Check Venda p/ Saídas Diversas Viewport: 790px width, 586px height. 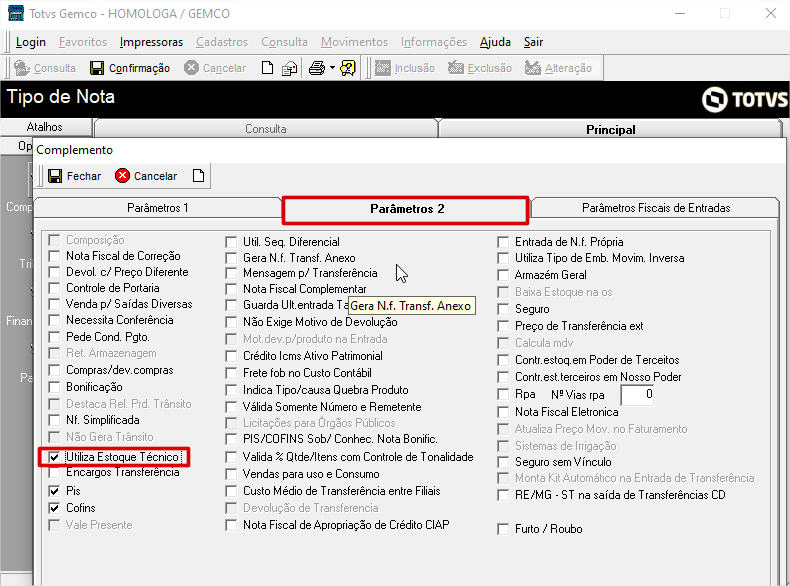(x=54, y=304)
